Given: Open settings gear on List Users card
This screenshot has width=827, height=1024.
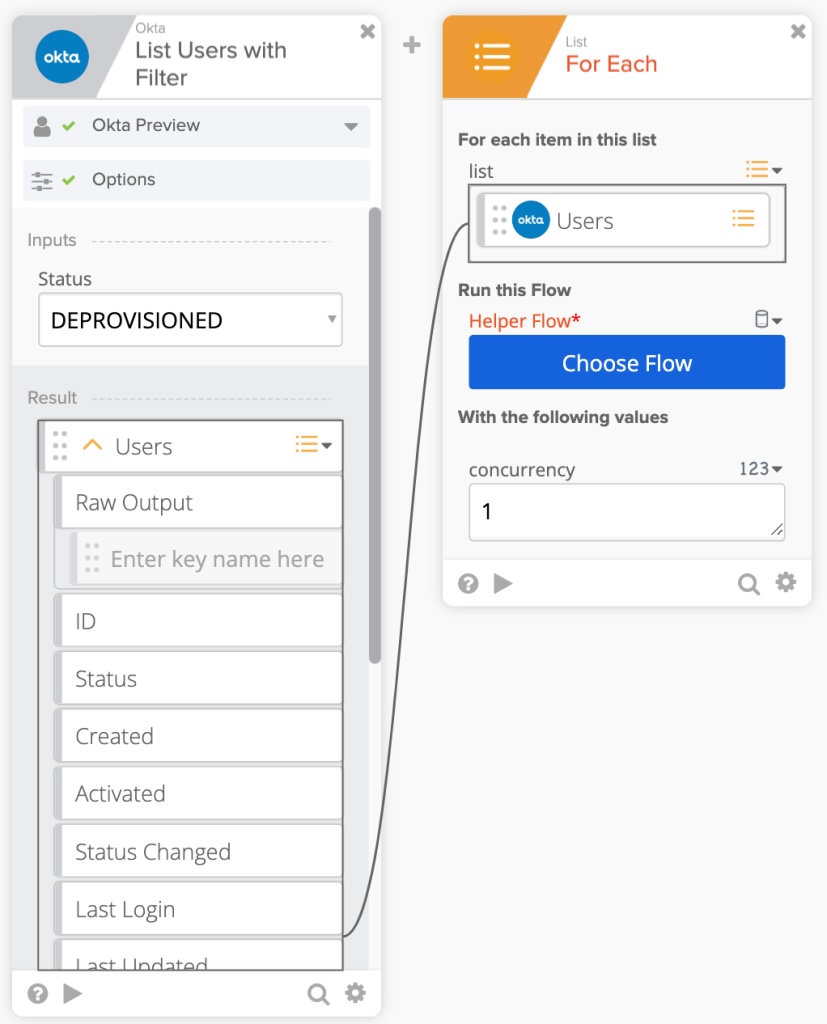Looking at the screenshot, I should coord(355,993).
